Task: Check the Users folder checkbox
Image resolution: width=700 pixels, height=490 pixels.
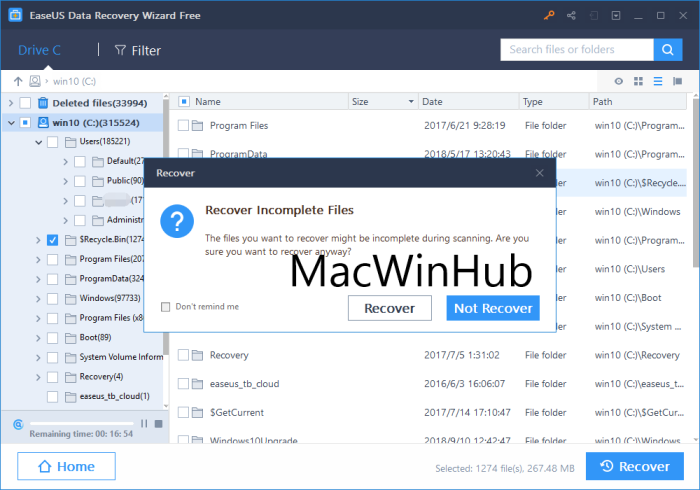Action: click(x=53, y=142)
